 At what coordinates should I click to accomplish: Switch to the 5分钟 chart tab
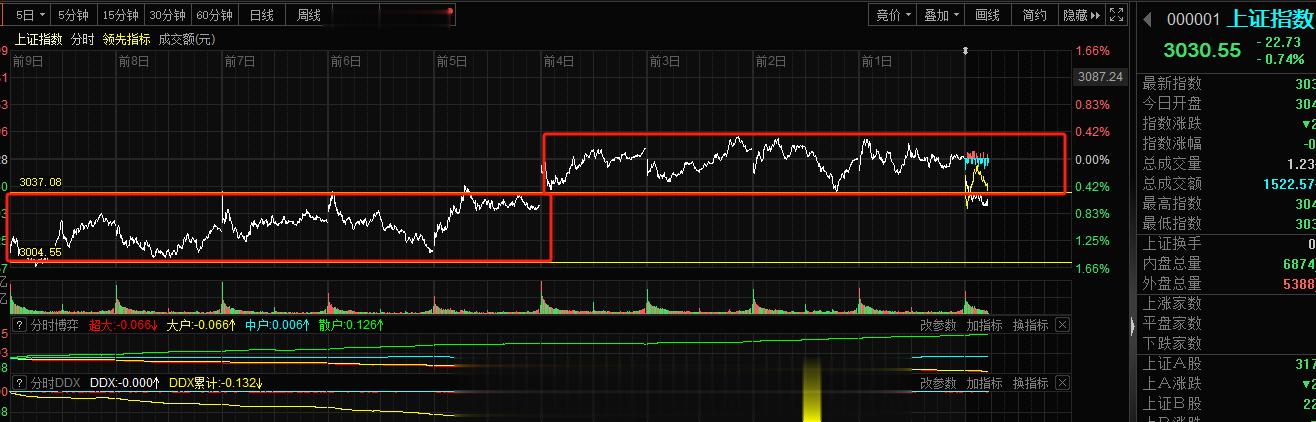[x=72, y=15]
